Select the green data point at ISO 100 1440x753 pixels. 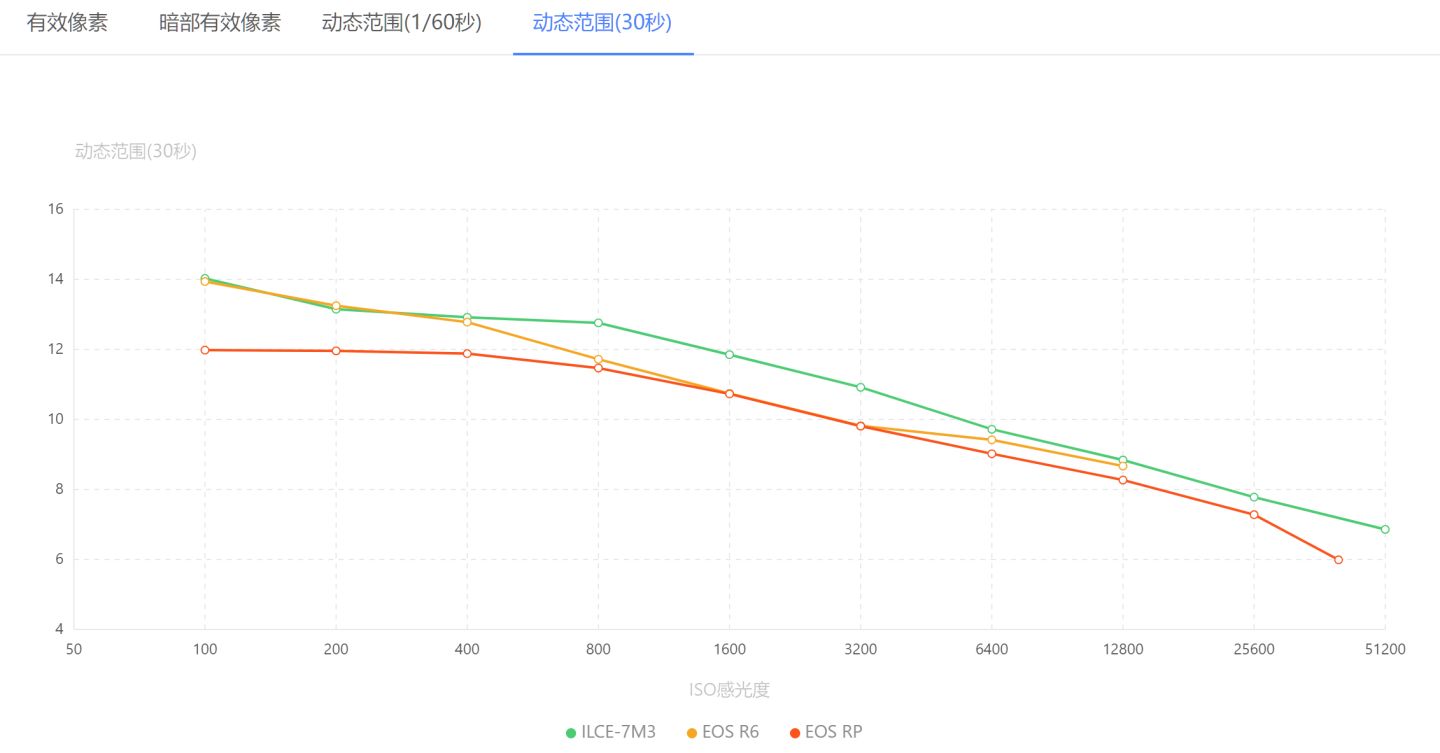tap(204, 278)
